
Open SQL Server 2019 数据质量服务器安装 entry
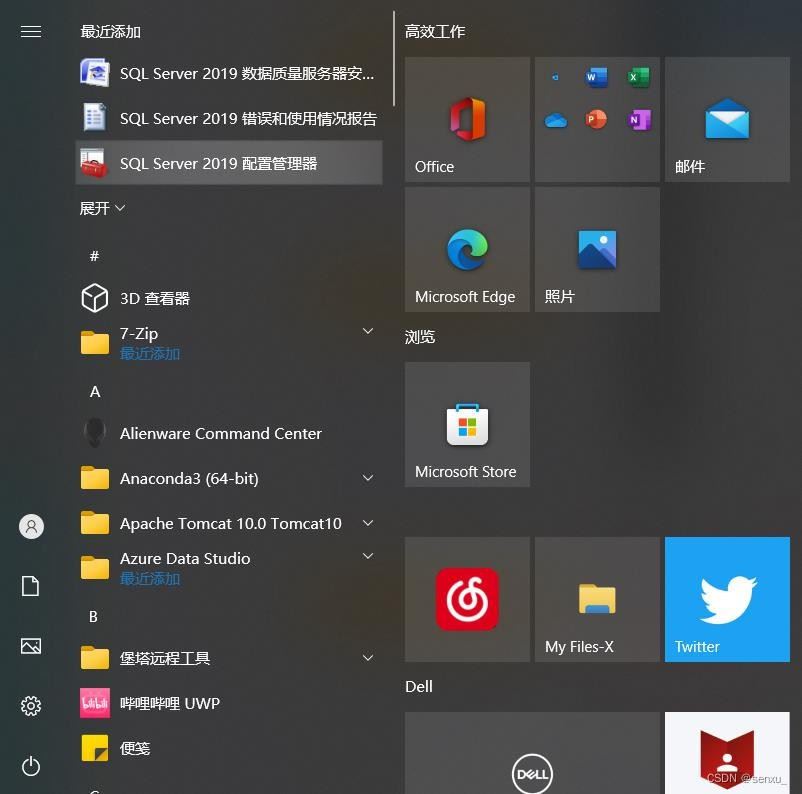click(x=229, y=74)
